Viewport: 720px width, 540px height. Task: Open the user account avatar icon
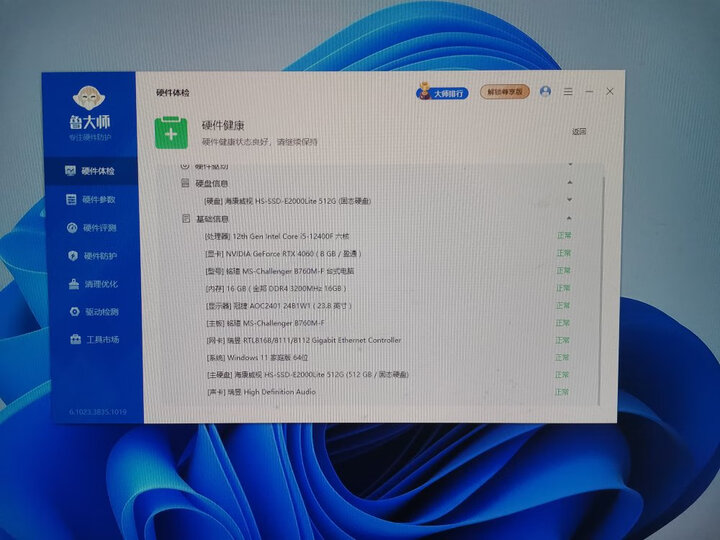click(546, 91)
